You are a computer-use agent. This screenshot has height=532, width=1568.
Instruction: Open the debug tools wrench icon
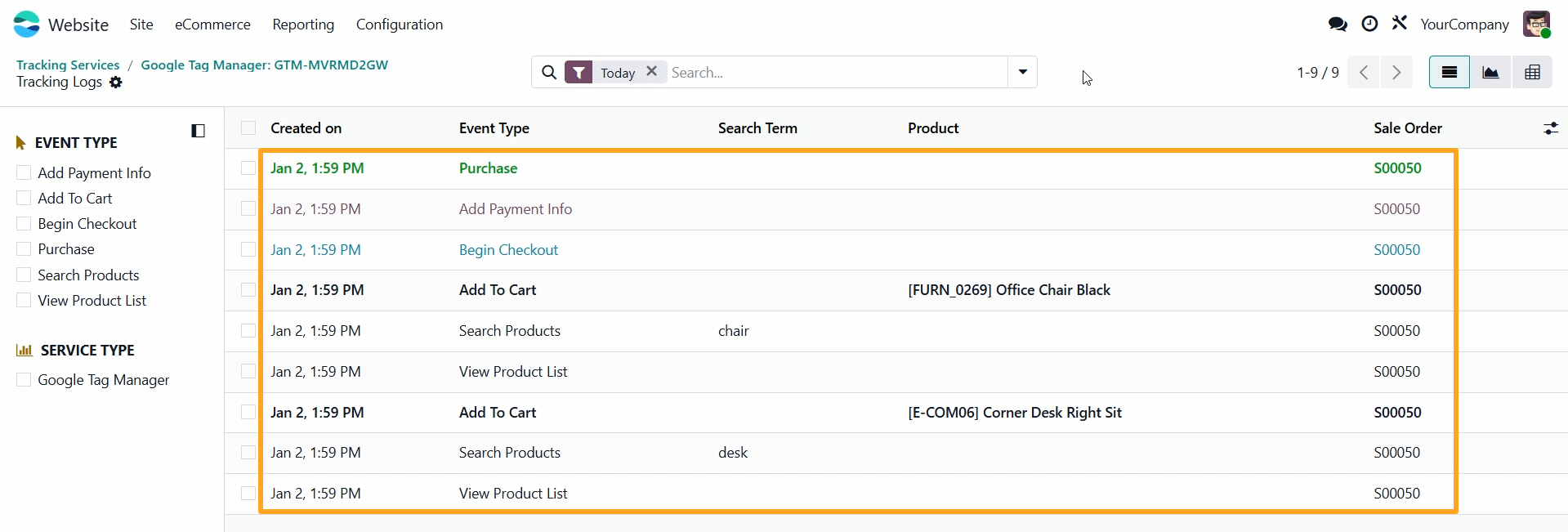click(x=1400, y=23)
